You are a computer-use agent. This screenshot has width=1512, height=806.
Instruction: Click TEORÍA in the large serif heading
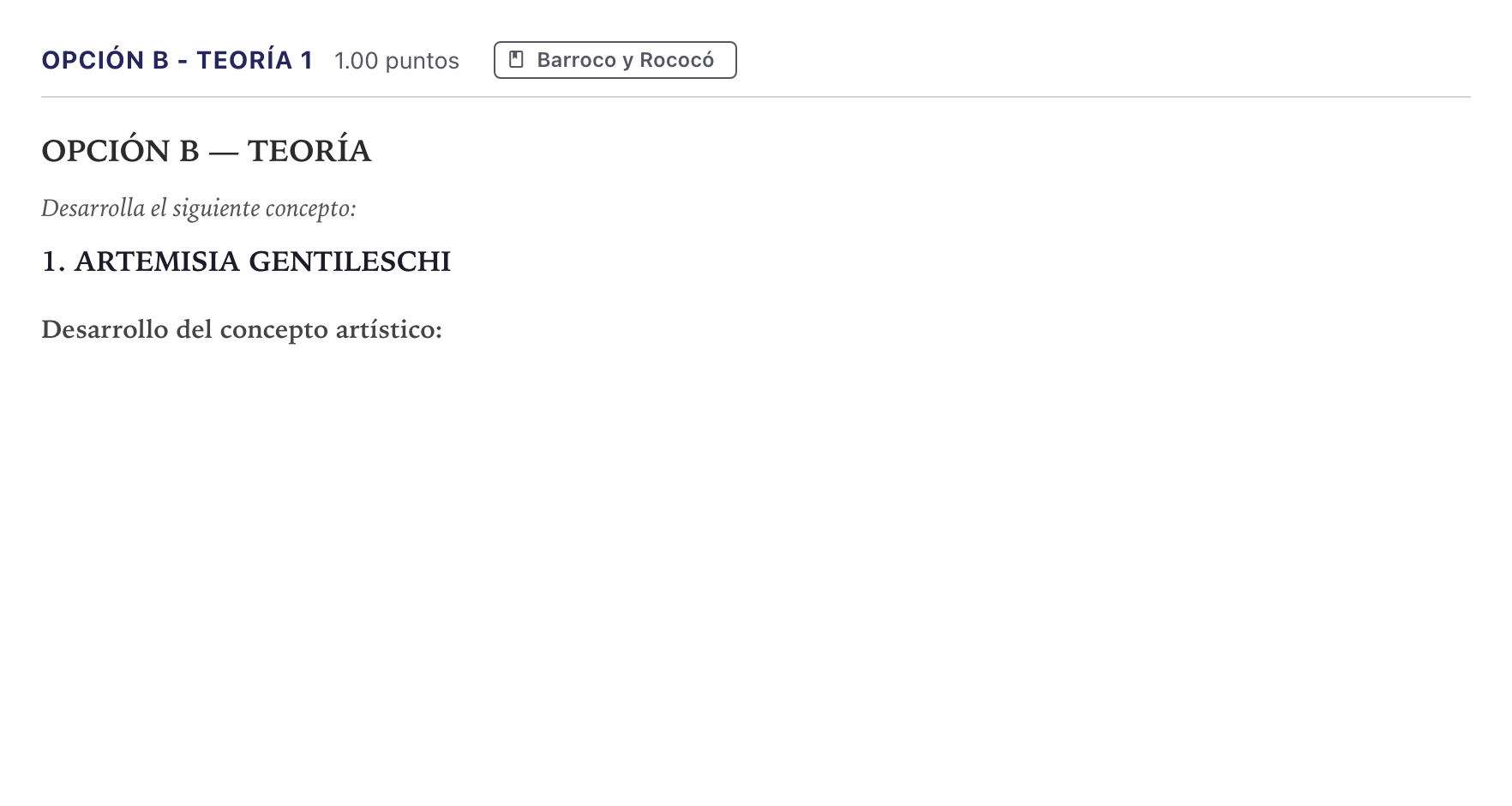pos(309,151)
